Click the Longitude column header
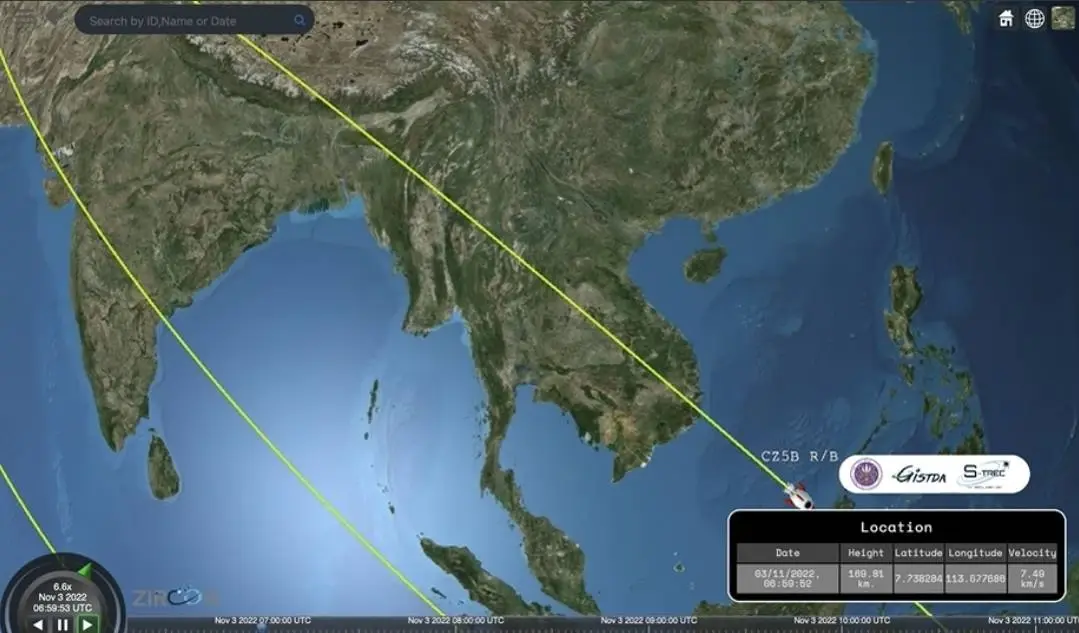This screenshot has height=633, width=1079. (x=975, y=552)
